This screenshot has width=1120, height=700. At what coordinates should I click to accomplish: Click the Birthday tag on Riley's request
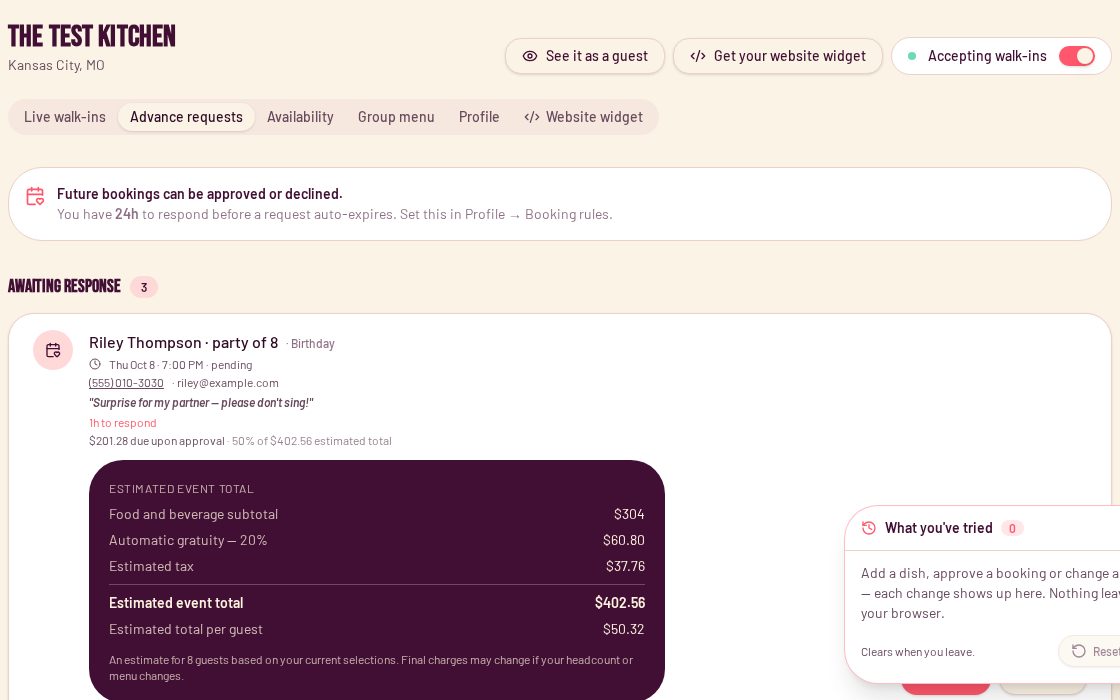pos(312,344)
